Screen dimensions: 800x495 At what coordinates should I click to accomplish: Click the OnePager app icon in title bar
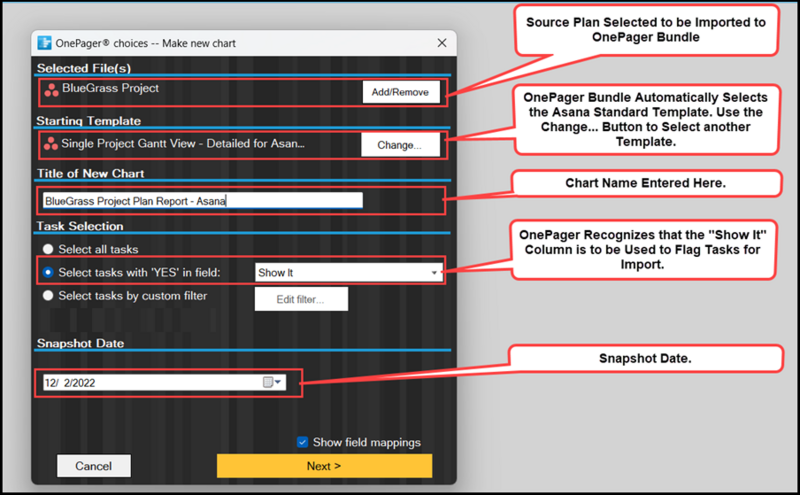click(x=44, y=43)
